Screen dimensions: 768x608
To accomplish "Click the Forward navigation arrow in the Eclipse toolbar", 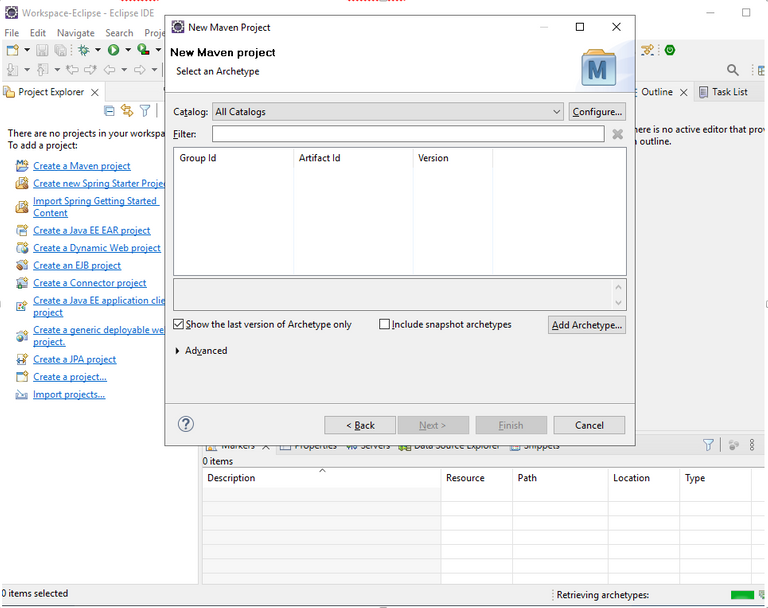I will [x=140, y=70].
